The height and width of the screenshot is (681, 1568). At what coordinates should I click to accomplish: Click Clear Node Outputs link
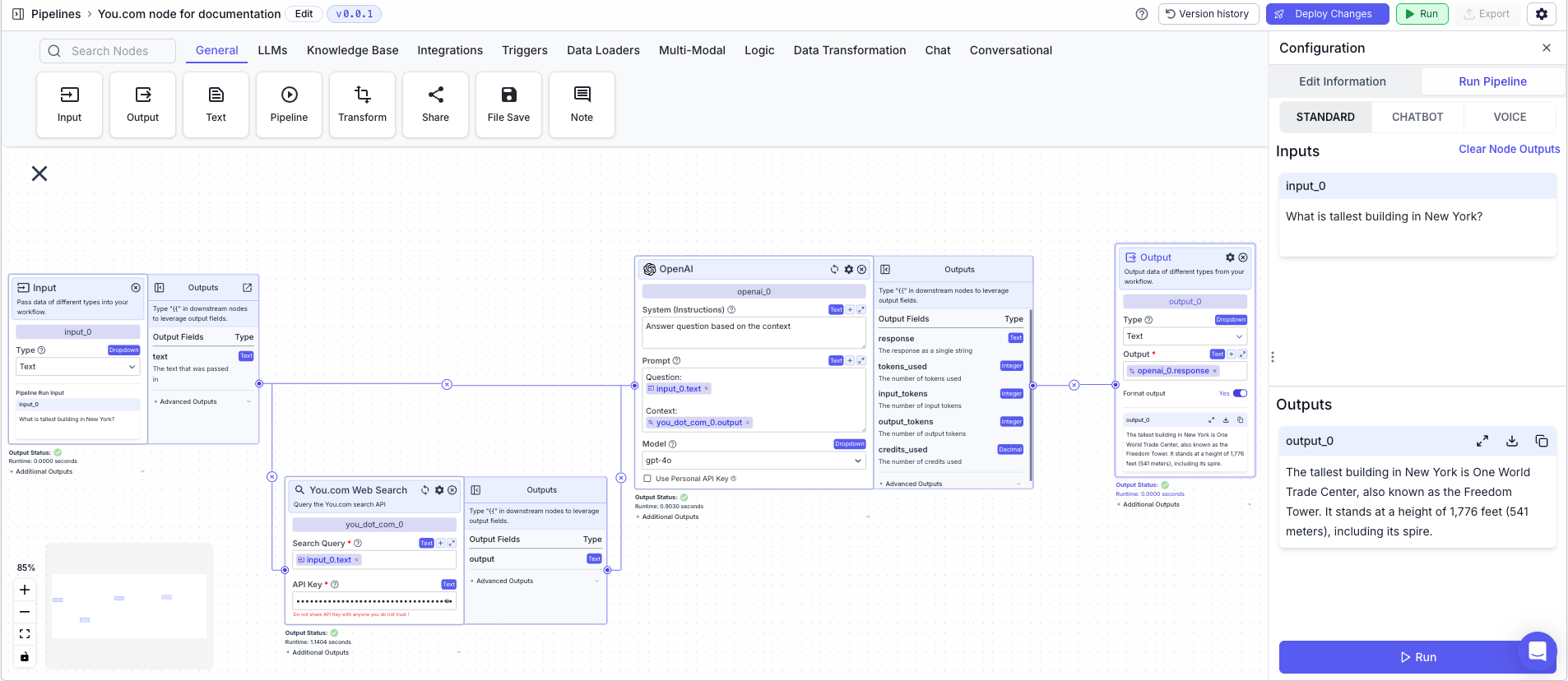(1509, 149)
